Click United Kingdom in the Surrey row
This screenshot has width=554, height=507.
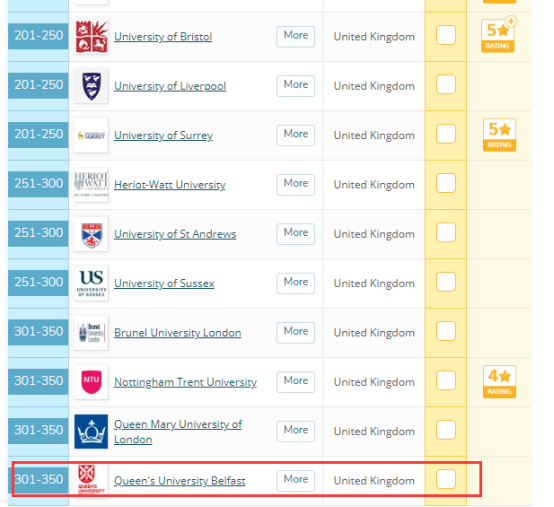(x=374, y=135)
